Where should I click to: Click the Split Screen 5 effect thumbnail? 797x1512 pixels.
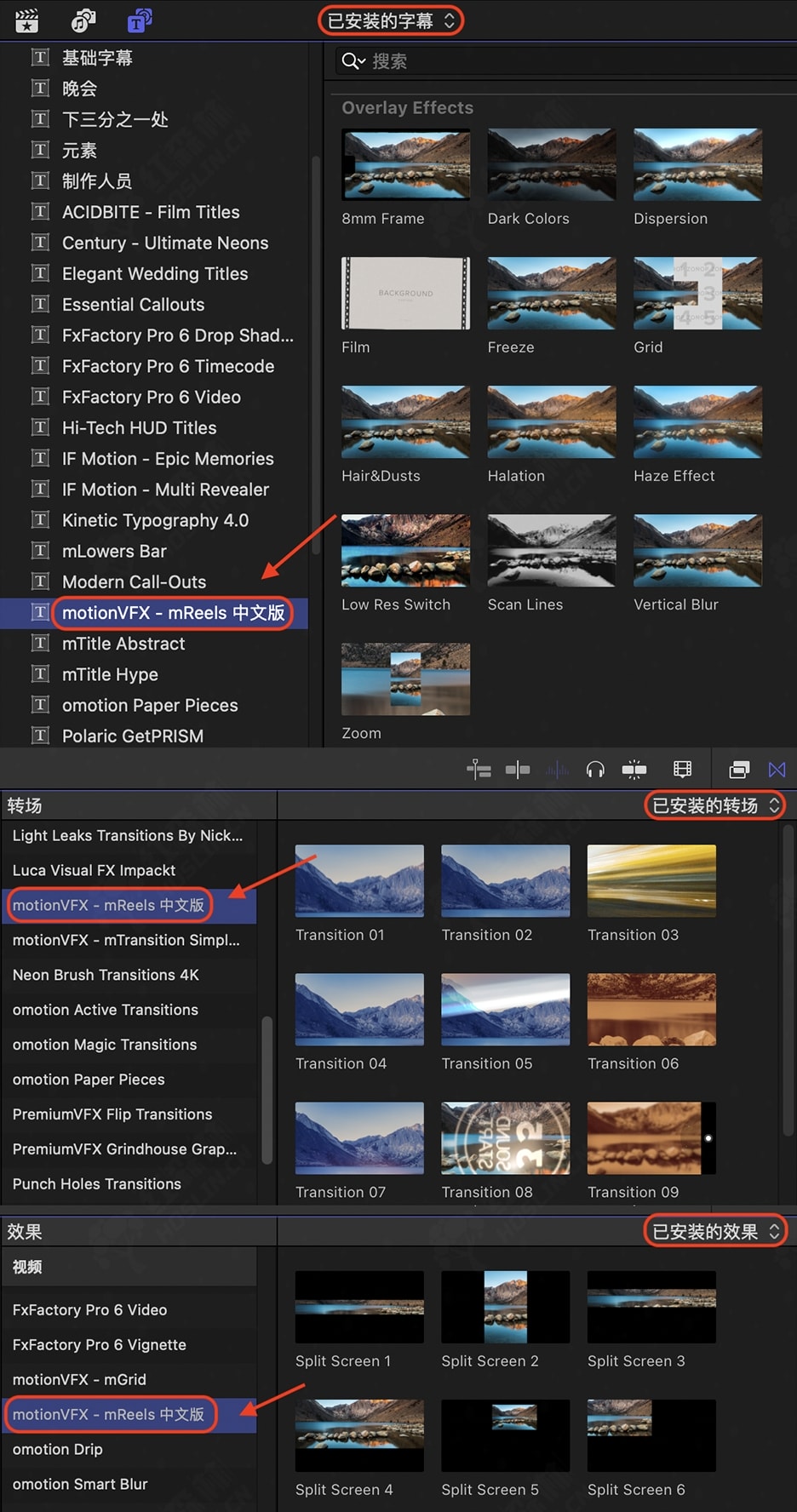point(506,1435)
